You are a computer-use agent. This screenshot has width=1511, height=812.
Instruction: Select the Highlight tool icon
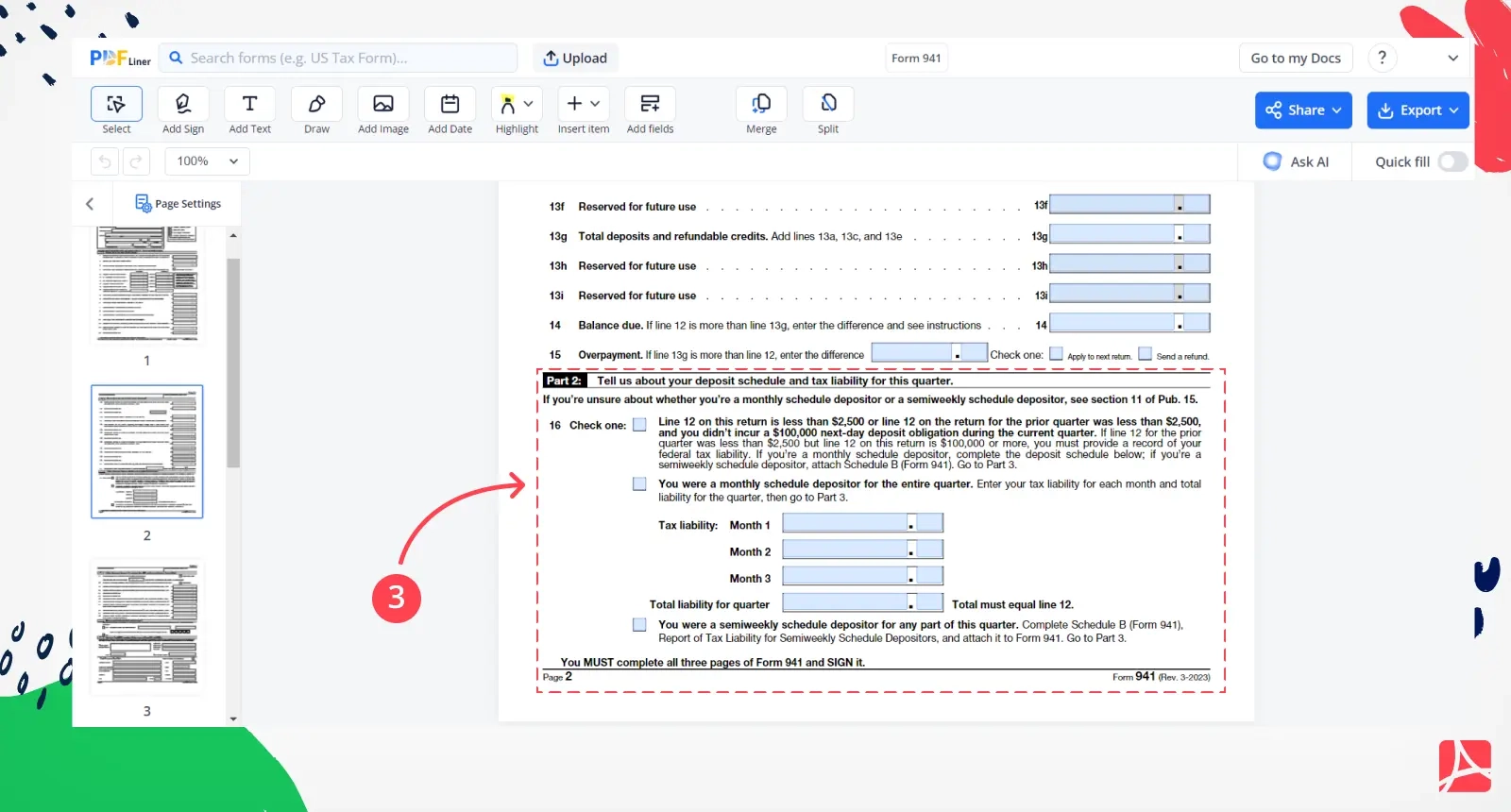point(508,104)
